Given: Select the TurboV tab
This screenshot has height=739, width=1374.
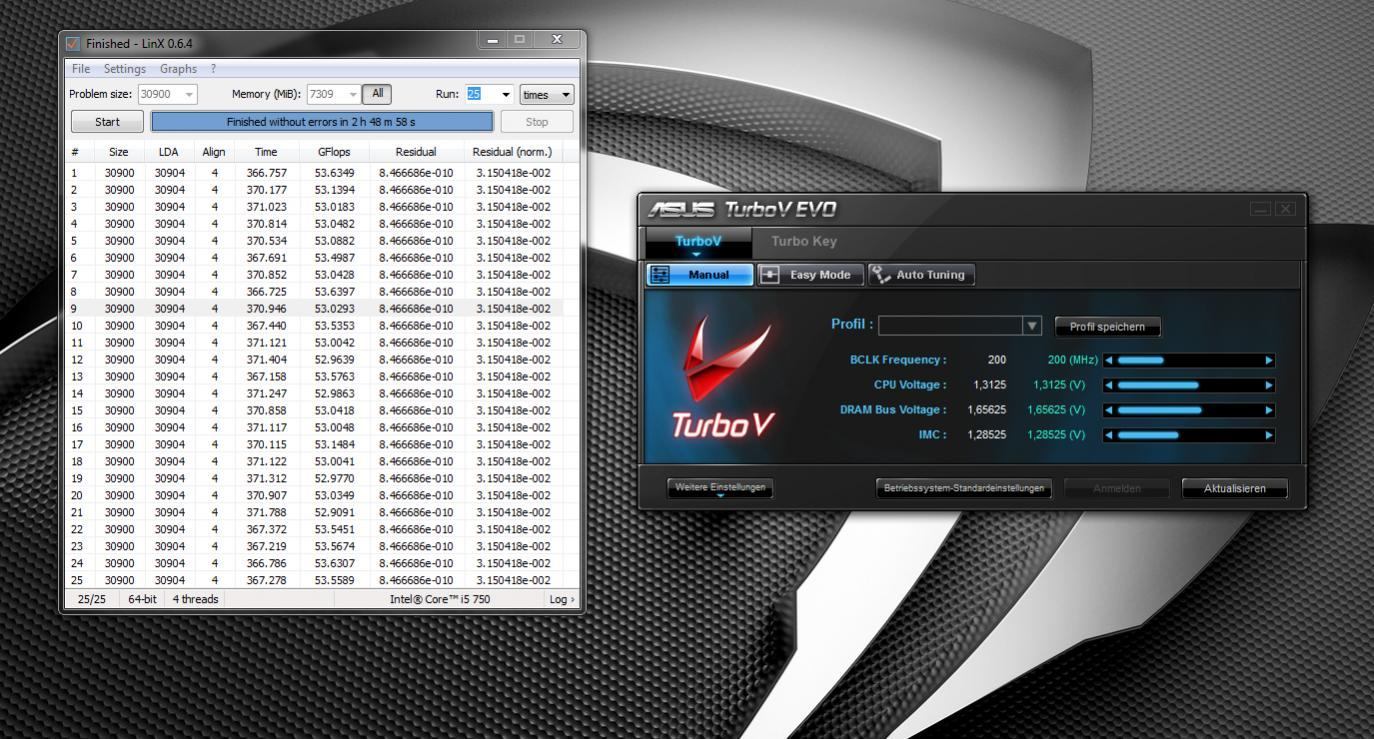Looking at the screenshot, I should (698, 241).
